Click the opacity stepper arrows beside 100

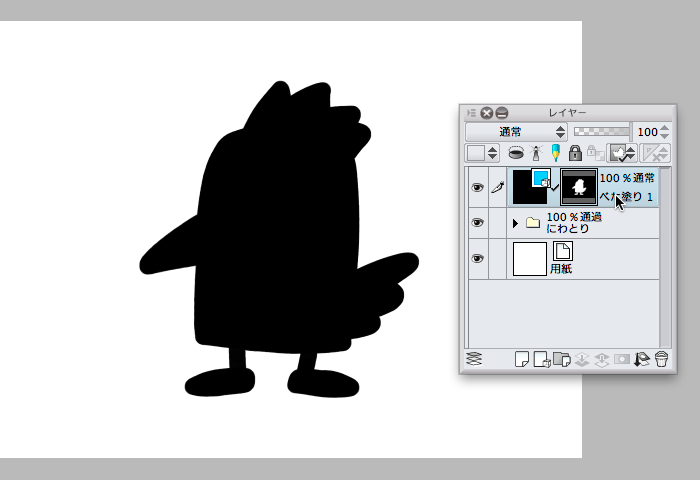click(x=664, y=132)
